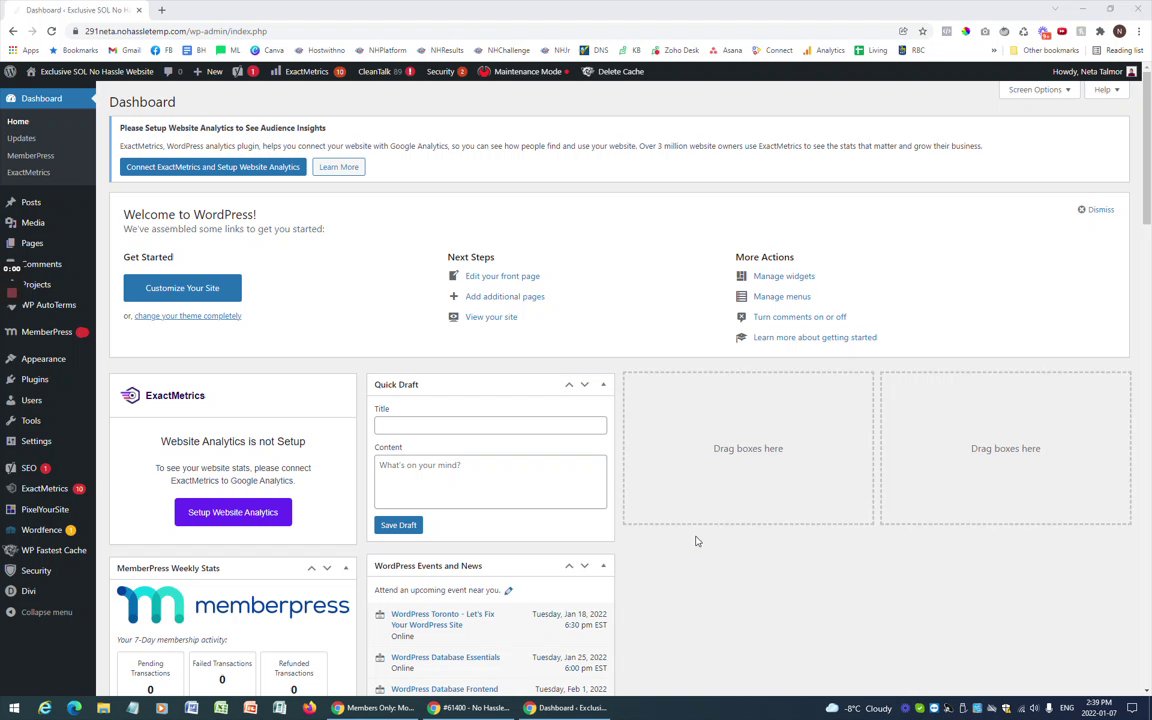Open File Explorer from the taskbar

tap(104, 708)
